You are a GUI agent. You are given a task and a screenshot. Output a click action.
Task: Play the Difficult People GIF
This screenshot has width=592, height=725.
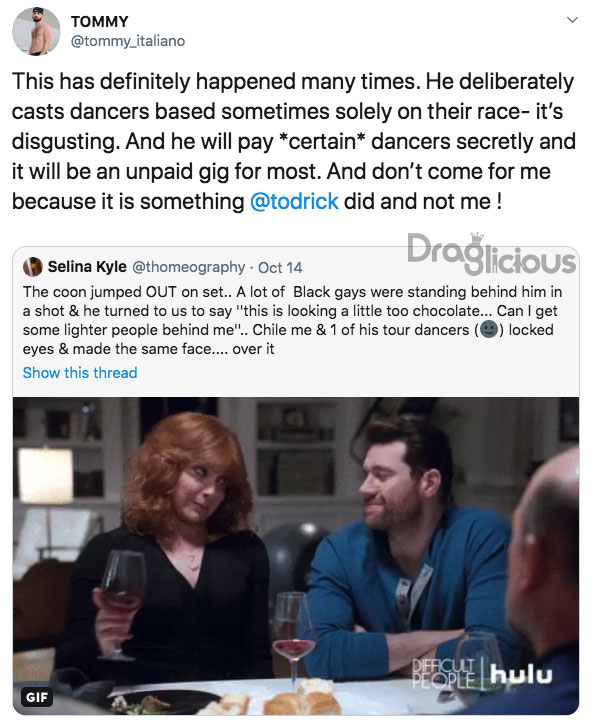[x=296, y=556]
